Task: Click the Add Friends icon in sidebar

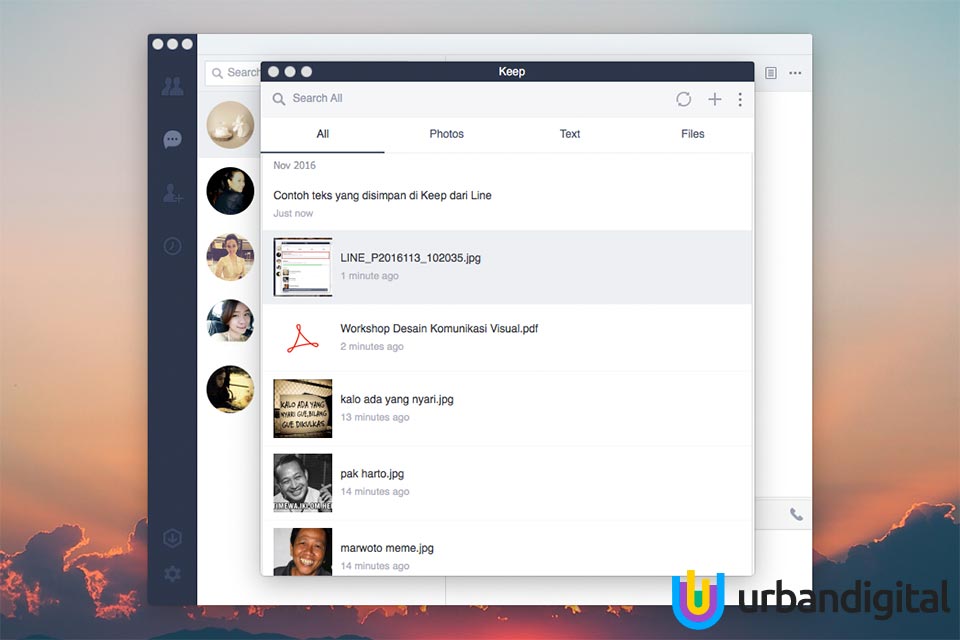Action: pyautogui.click(x=172, y=194)
